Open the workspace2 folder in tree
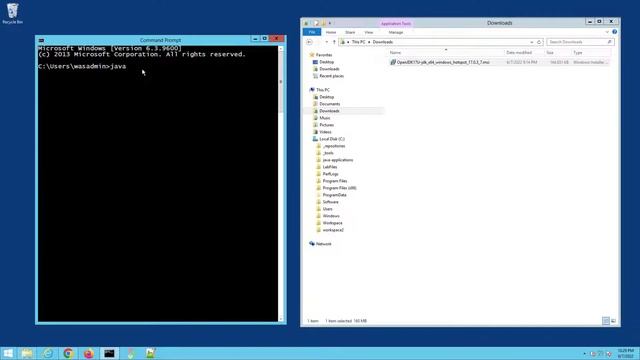The image size is (640, 360). [333, 230]
